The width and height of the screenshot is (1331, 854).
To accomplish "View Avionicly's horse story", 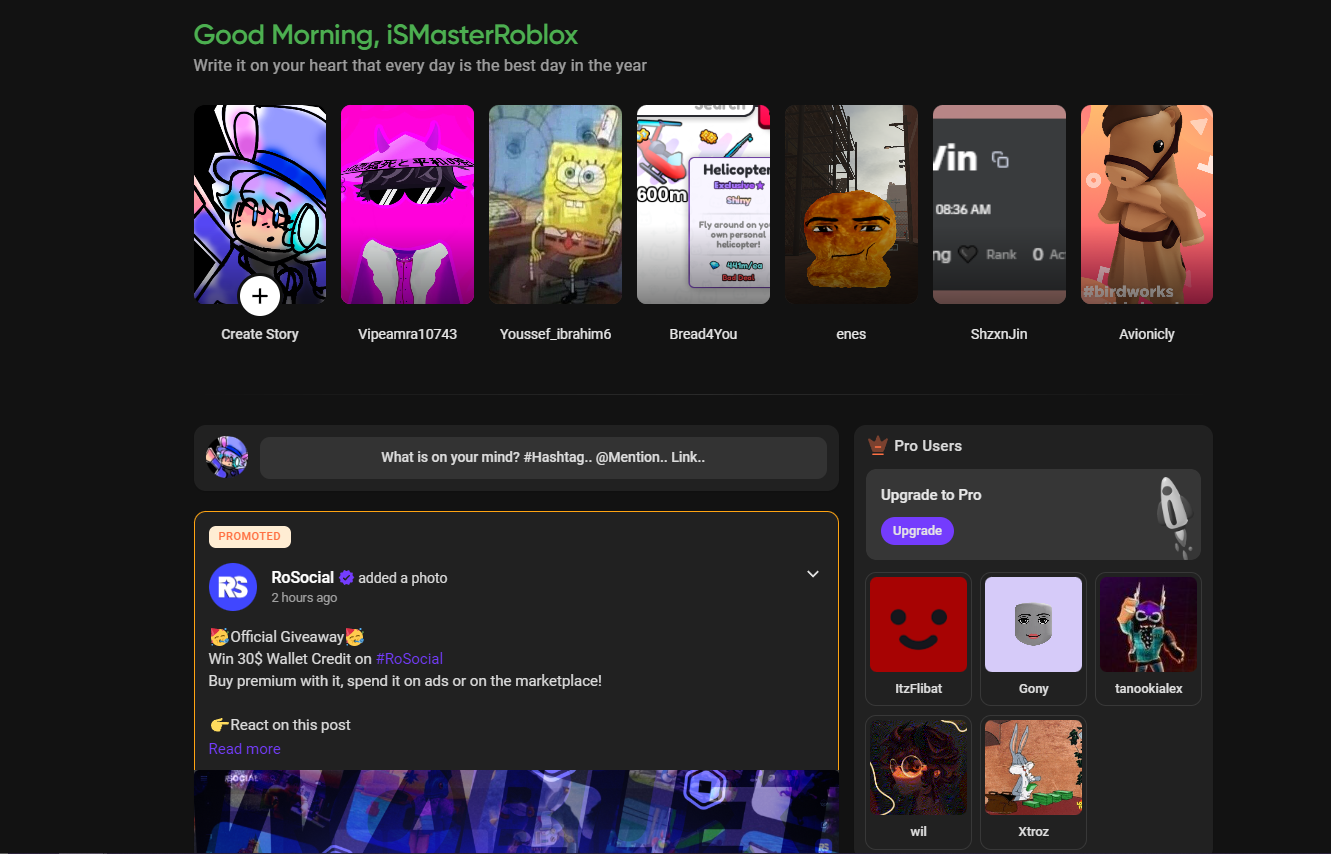I will [1147, 204].
